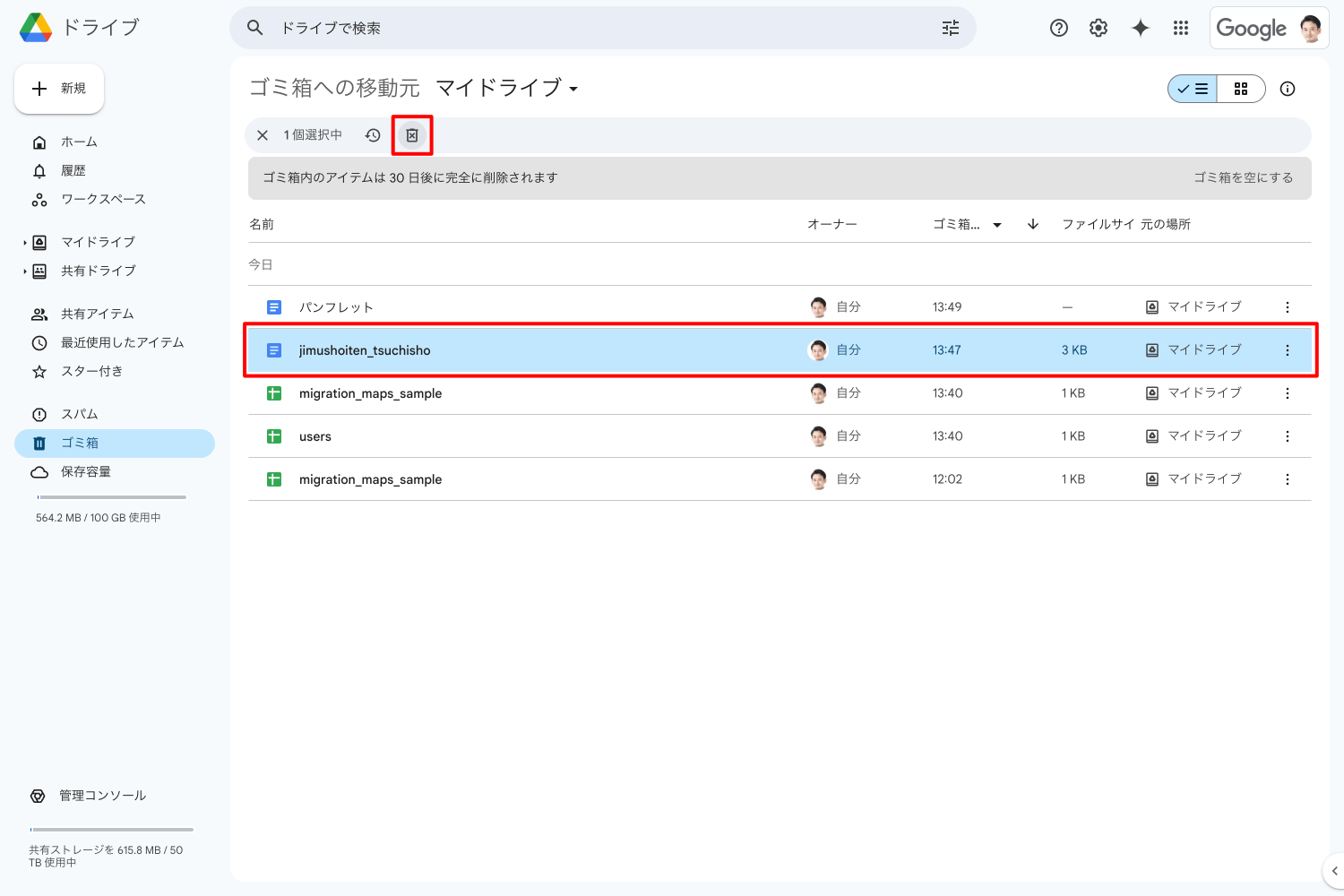This screenshot has width=1344, height=896.
Task: Clear the current selection with X
Action: coord(263,135)
